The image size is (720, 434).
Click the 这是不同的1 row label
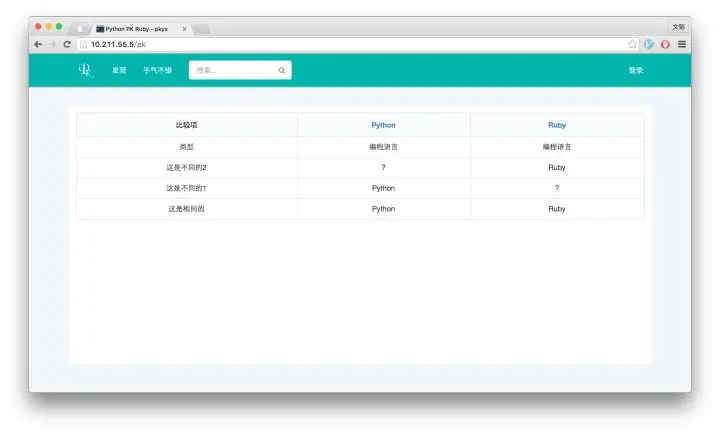pos(186,188)
